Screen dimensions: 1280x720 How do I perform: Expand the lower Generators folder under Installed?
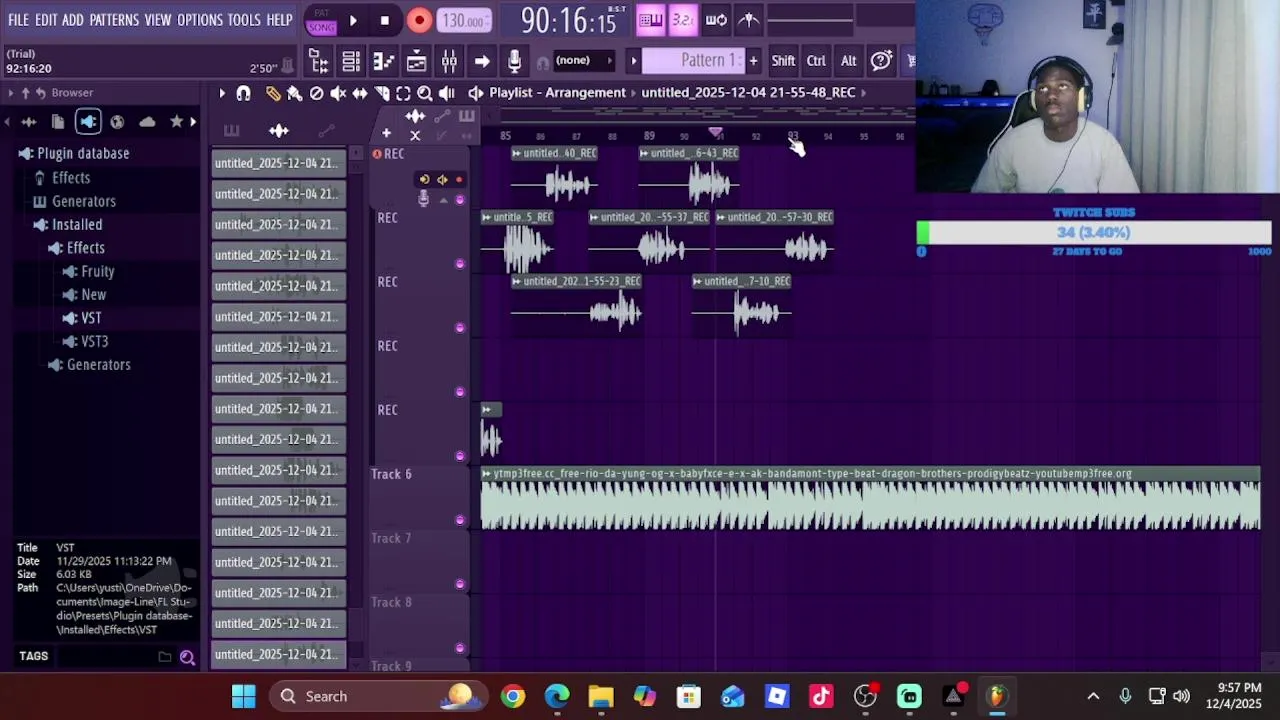click(89, 365)
